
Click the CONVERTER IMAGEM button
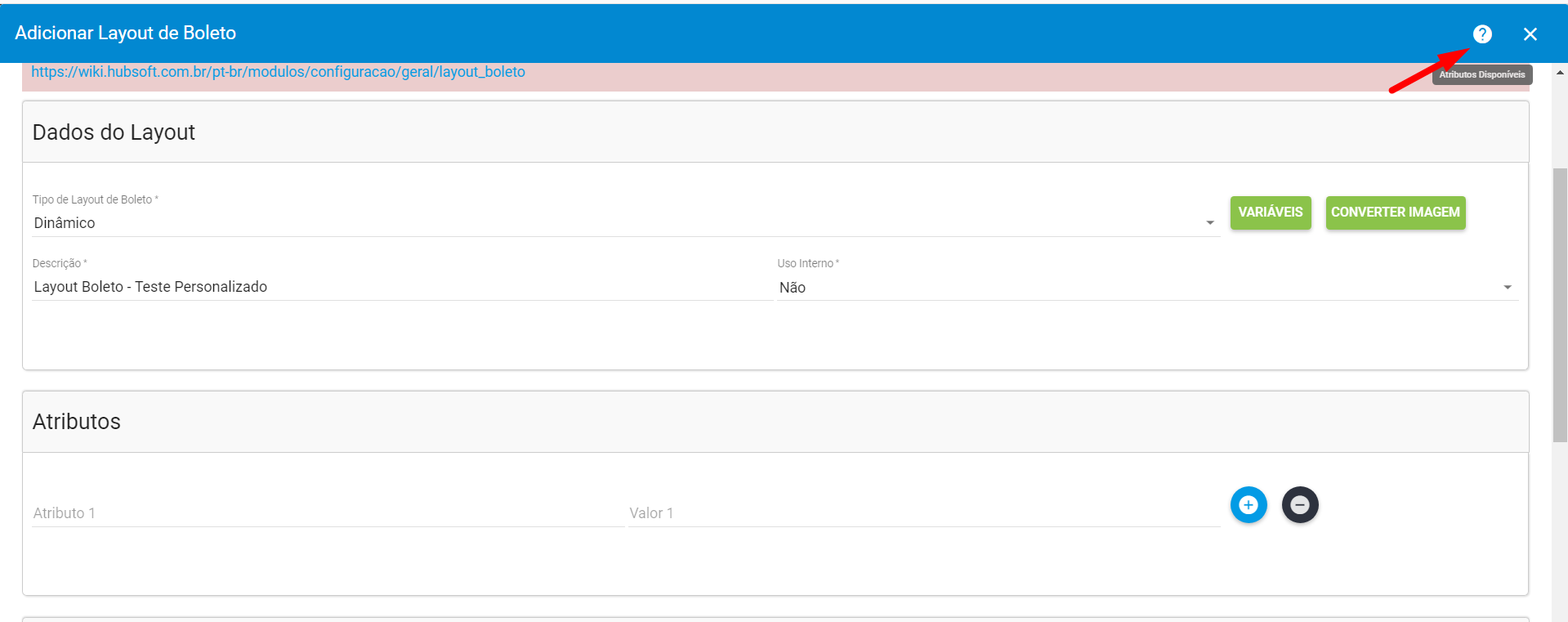(x=1396, y=213)
